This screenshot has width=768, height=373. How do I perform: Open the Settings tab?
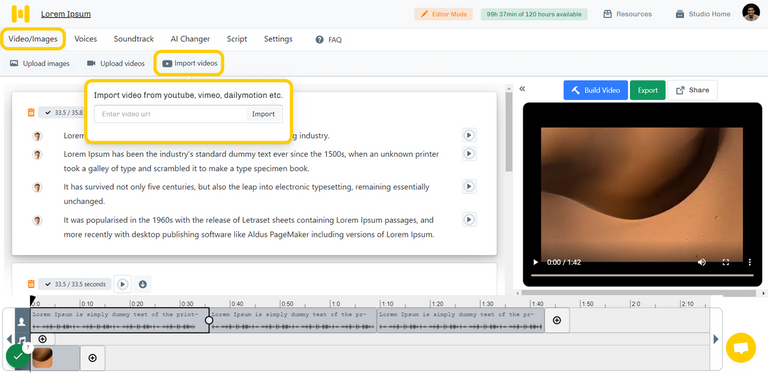coord(278,39)
